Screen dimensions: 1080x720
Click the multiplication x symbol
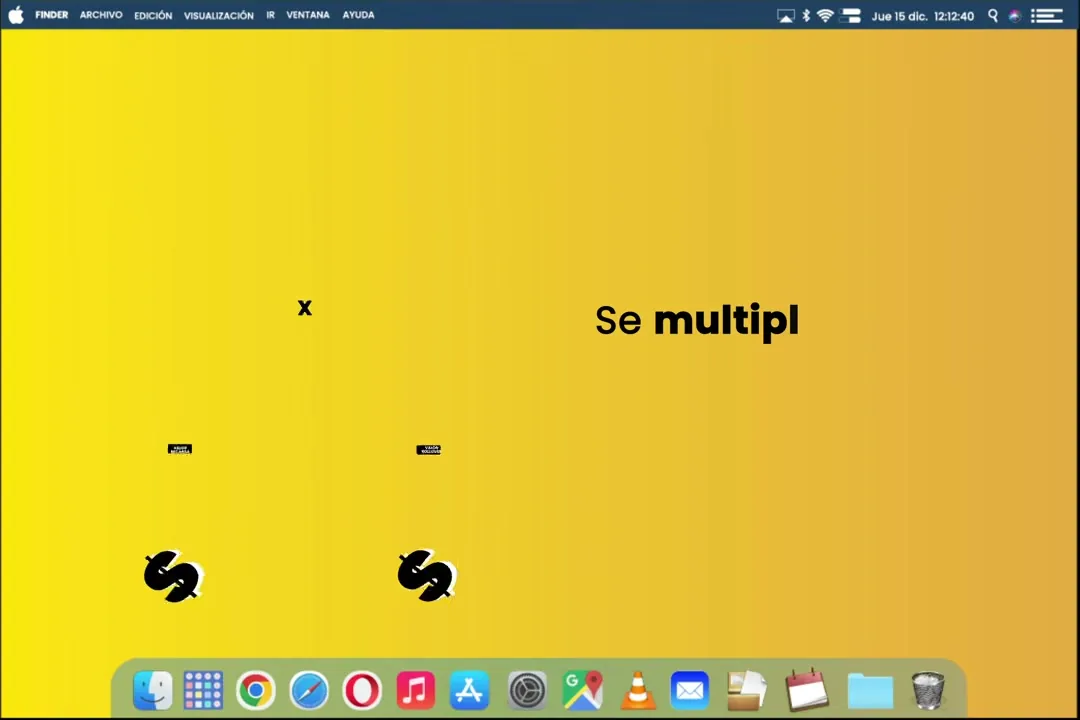(x=304, y=307)
